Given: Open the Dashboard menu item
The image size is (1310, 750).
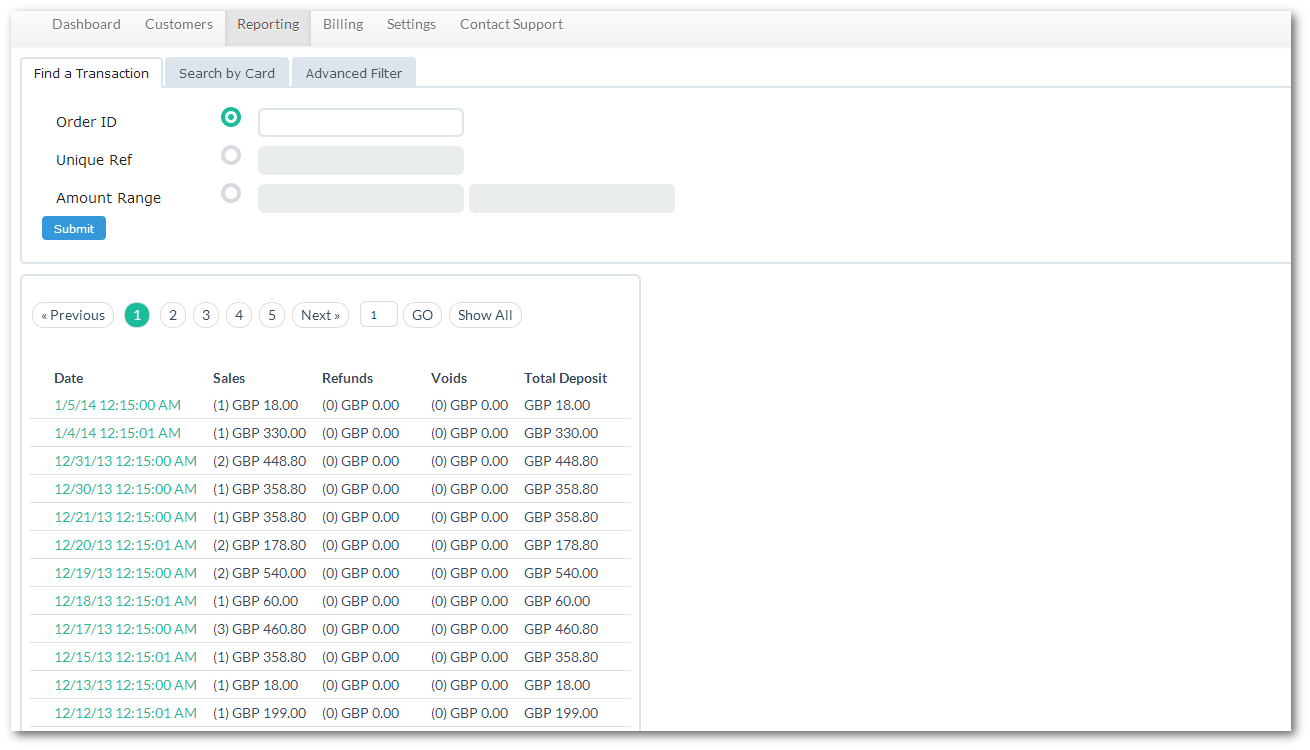Looking at the screenshot, I should pyautogui.click(x=86, y=25).
